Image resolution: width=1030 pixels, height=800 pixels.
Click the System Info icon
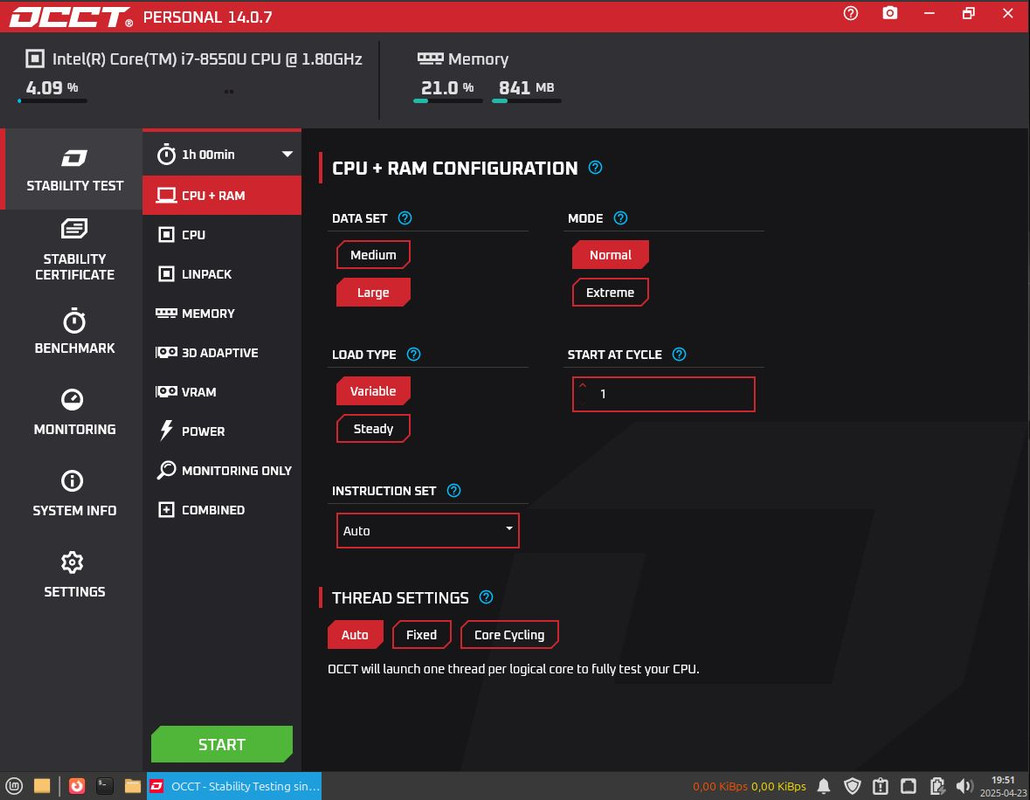72,481
